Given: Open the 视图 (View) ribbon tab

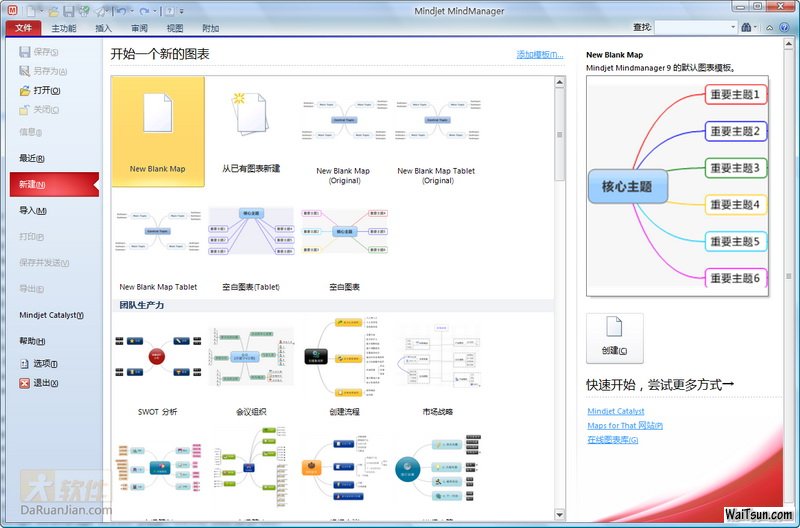Looking at the screenshot, I should point(175,28).
